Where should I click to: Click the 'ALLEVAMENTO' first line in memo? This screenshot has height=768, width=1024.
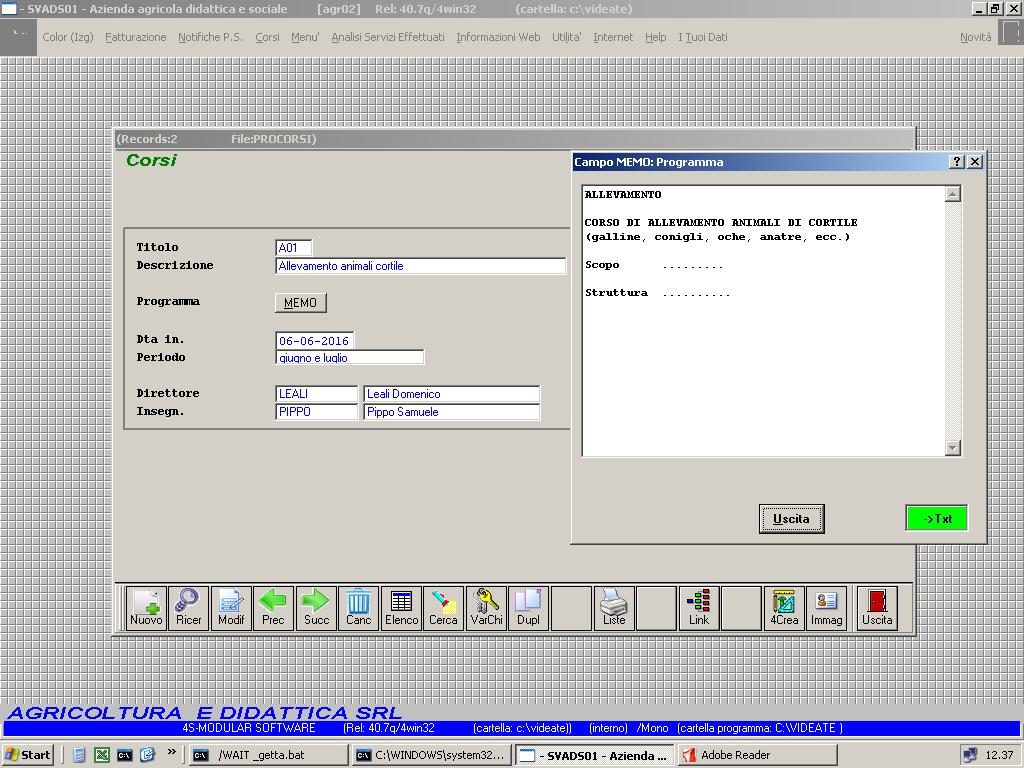[623, 195]
